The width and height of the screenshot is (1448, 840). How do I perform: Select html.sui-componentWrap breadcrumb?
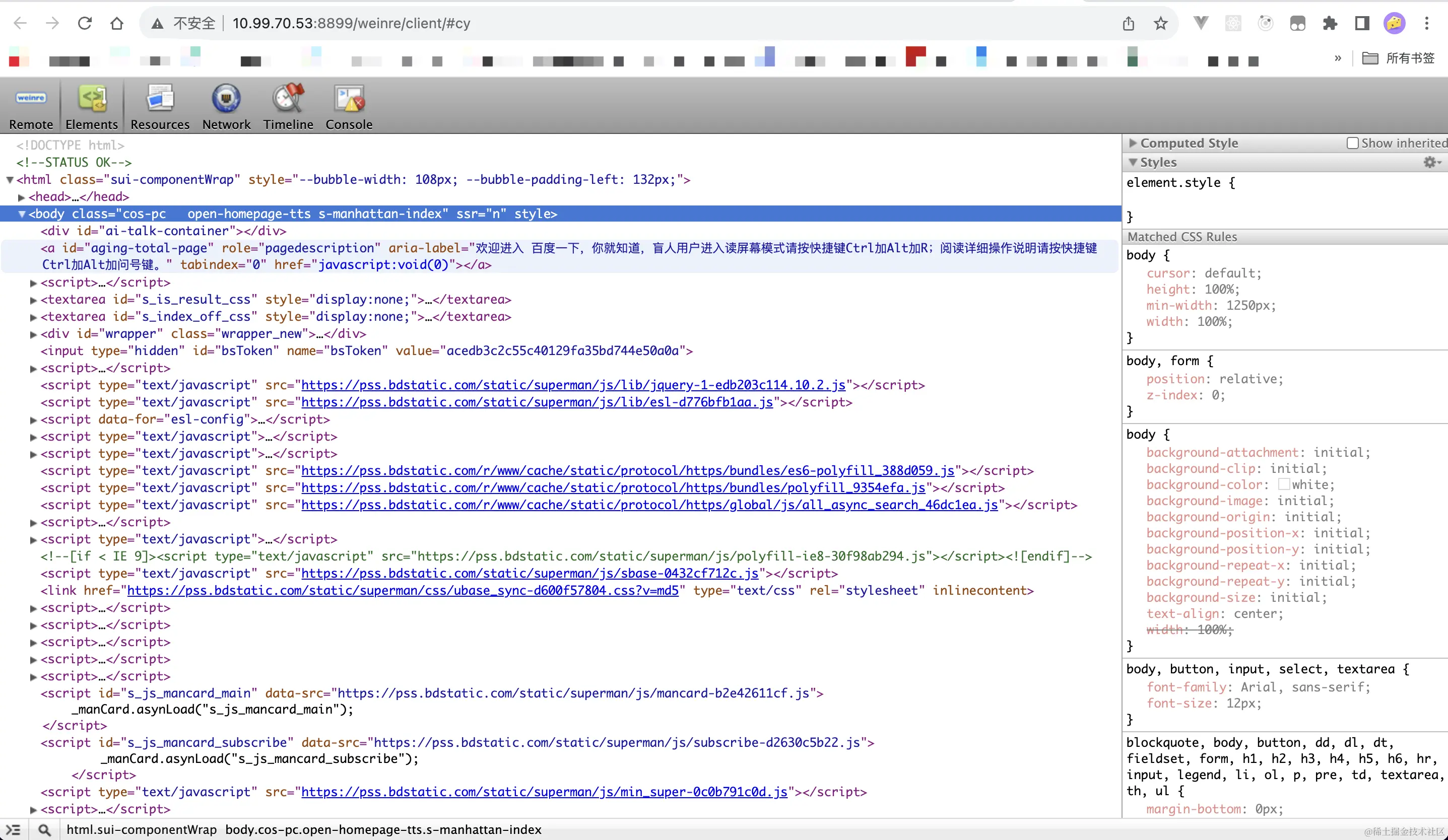pyautogui.click(x=142, y=829)
